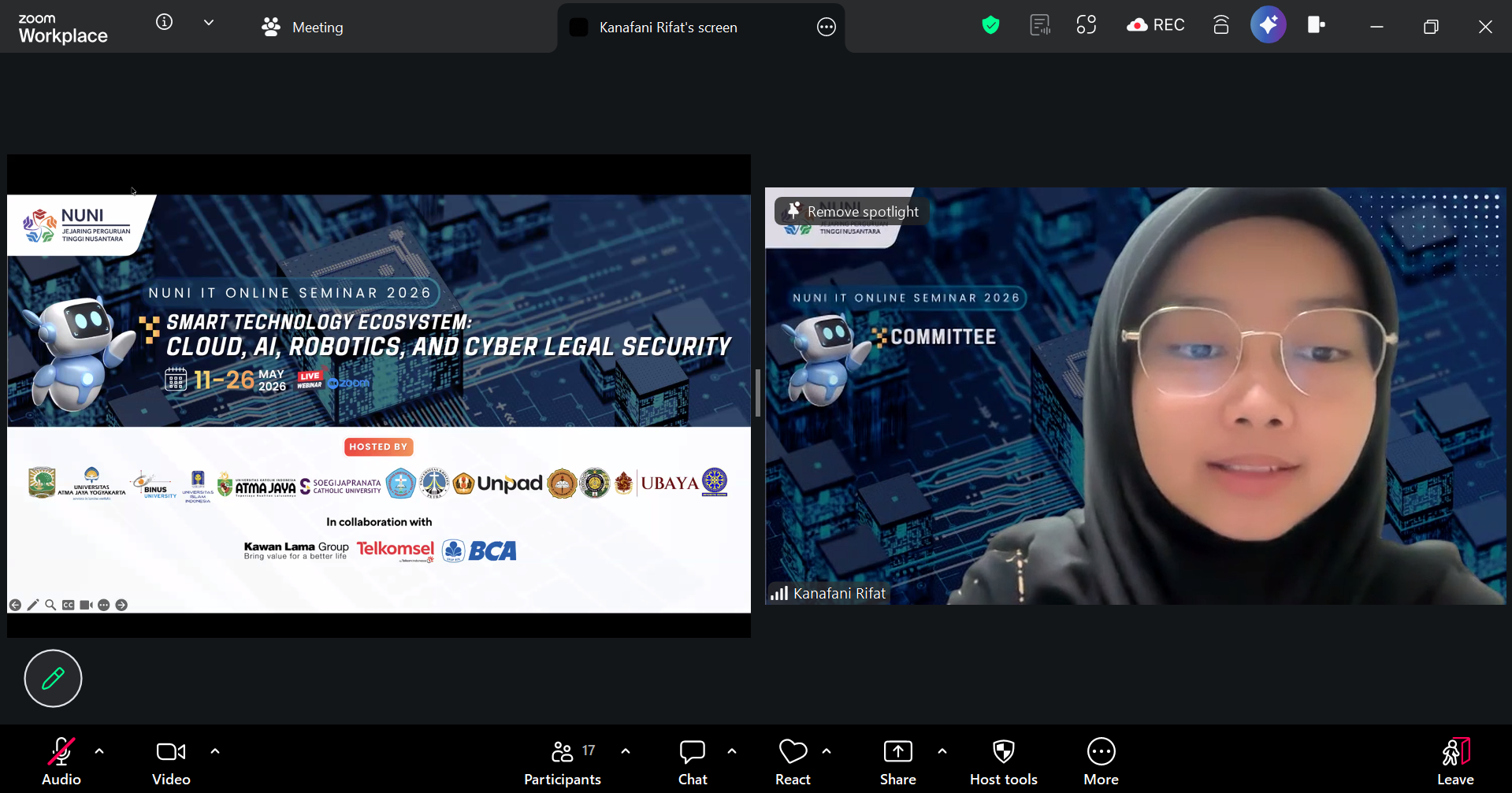1512x793 pixels.
Task: Open the More menu
Action: (x=1101, y=762)
